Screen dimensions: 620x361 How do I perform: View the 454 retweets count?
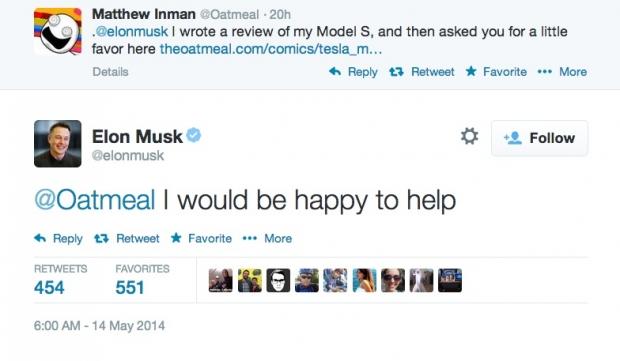(x=49, y=287)
